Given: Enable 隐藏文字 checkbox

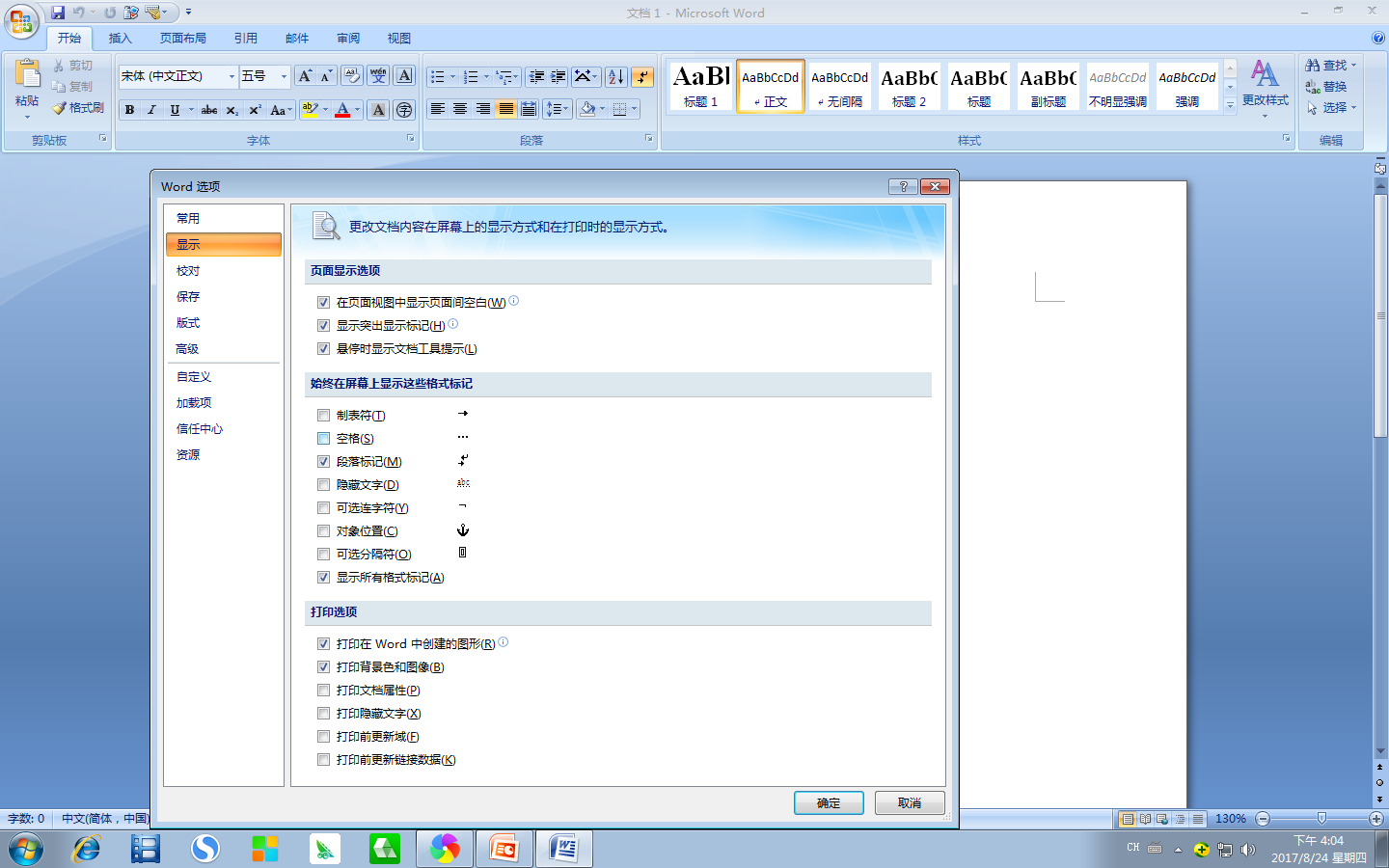Looking at the screenshot, I should 323,484.
